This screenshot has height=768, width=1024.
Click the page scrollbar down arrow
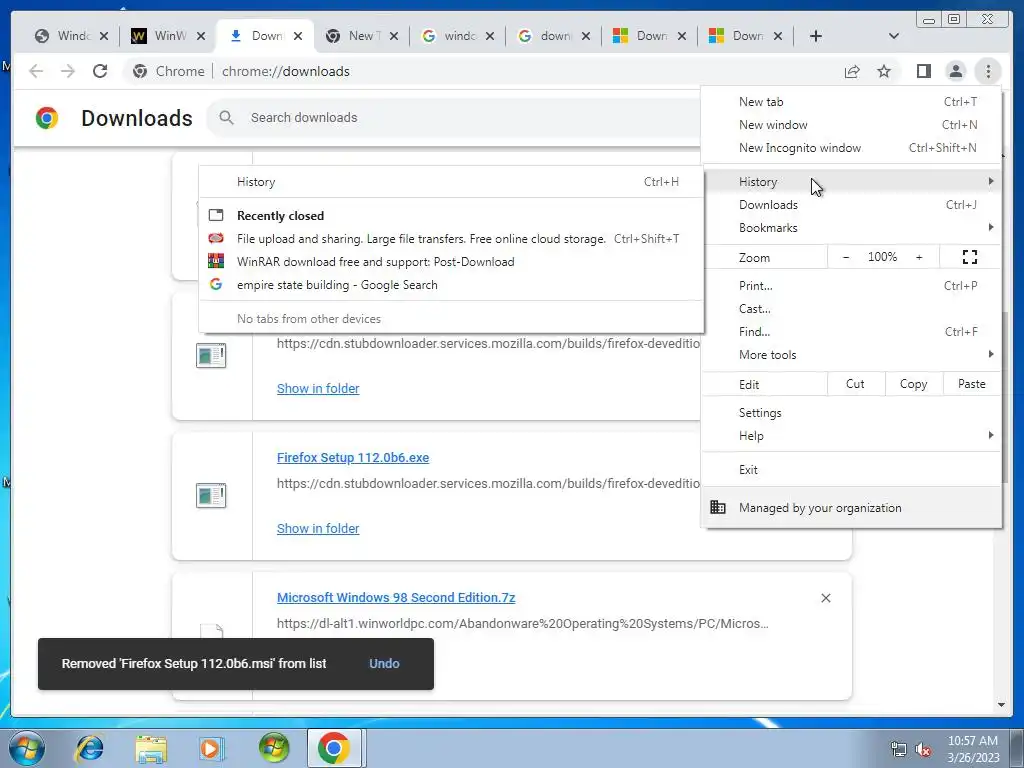[x=1001, y=705]
